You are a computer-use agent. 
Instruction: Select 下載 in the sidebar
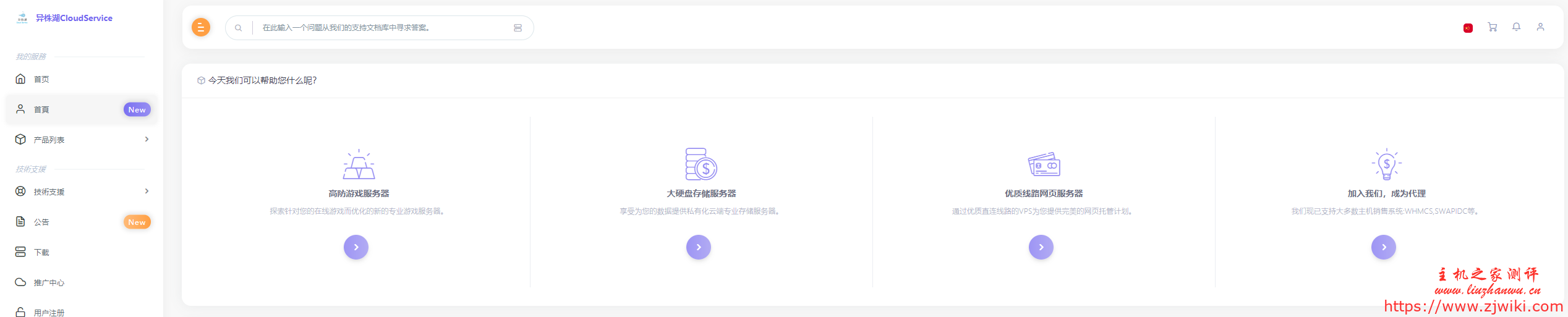41,252
